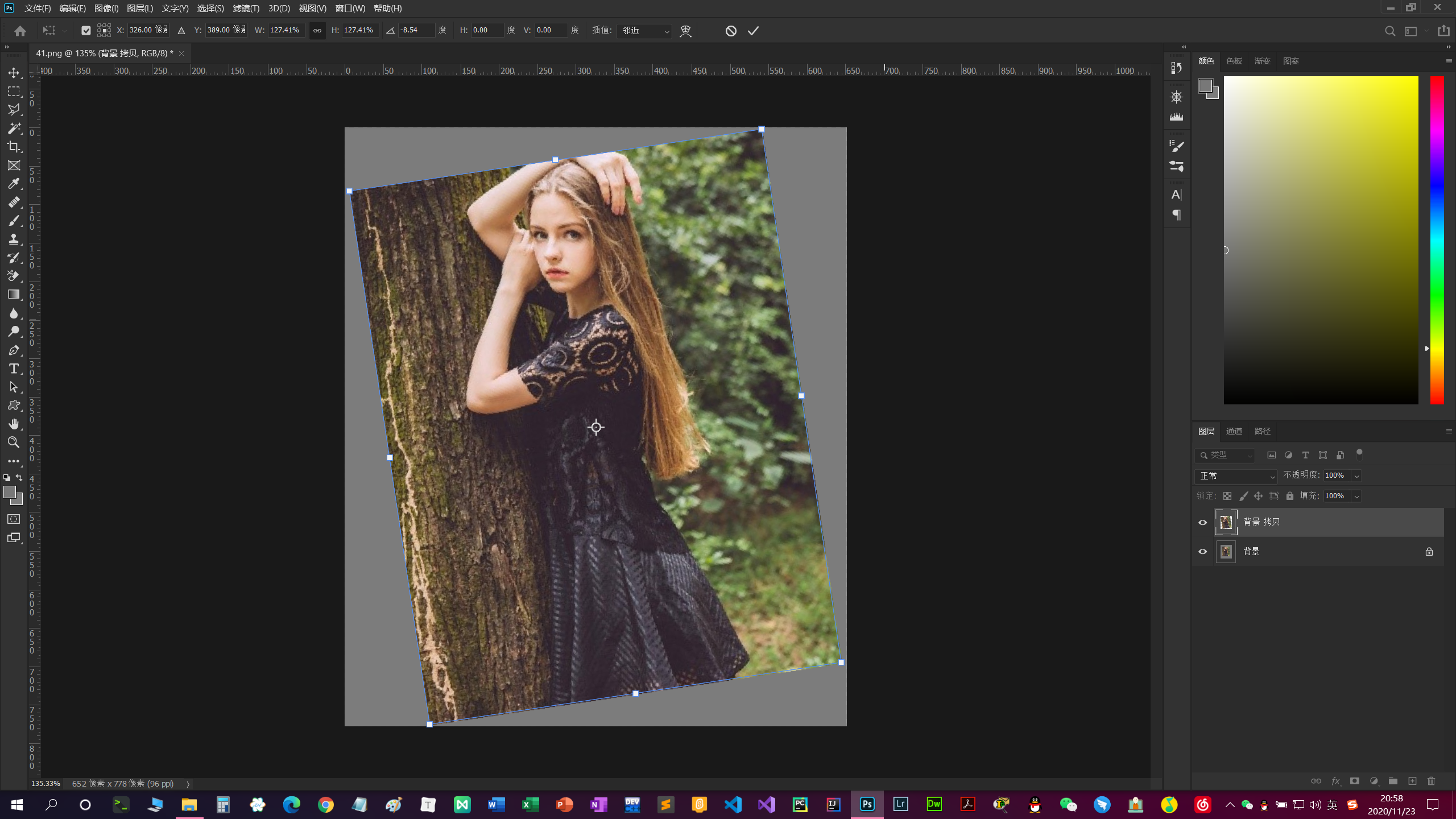Select the Blur tool

(x=14, y=313)
